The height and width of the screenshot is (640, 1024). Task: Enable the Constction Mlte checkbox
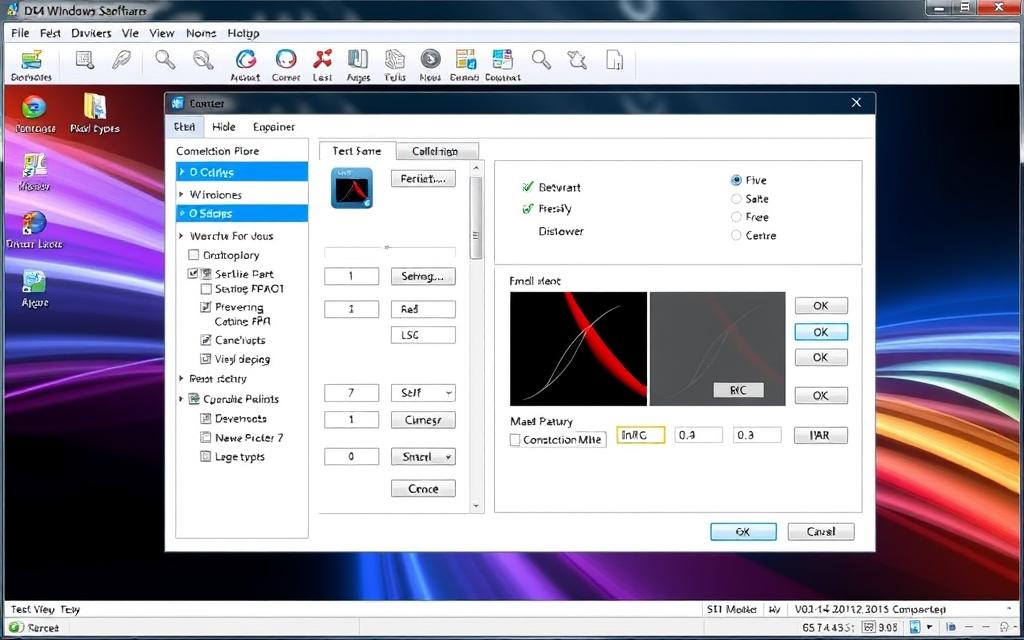coord(515,440)
